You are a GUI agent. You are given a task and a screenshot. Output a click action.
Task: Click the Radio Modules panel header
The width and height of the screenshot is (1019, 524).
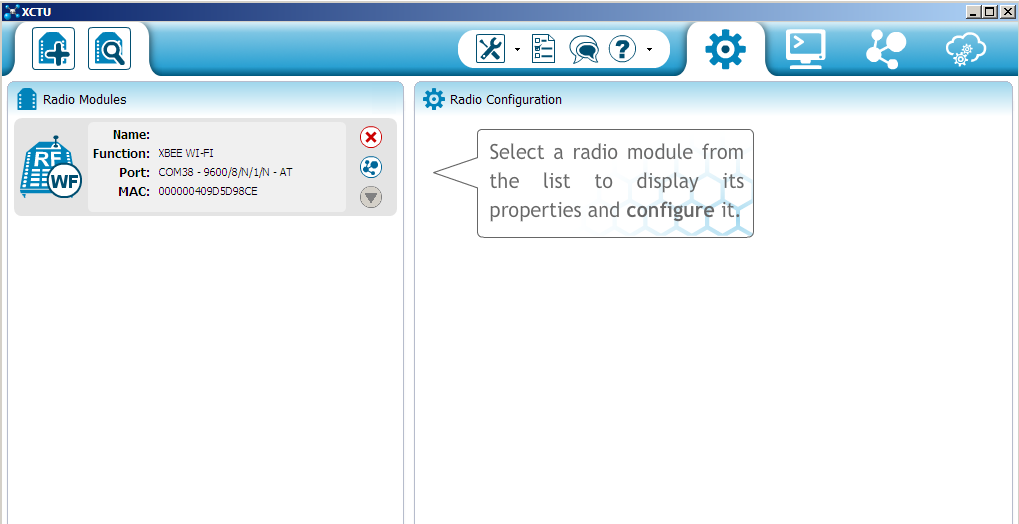(205, 99)
